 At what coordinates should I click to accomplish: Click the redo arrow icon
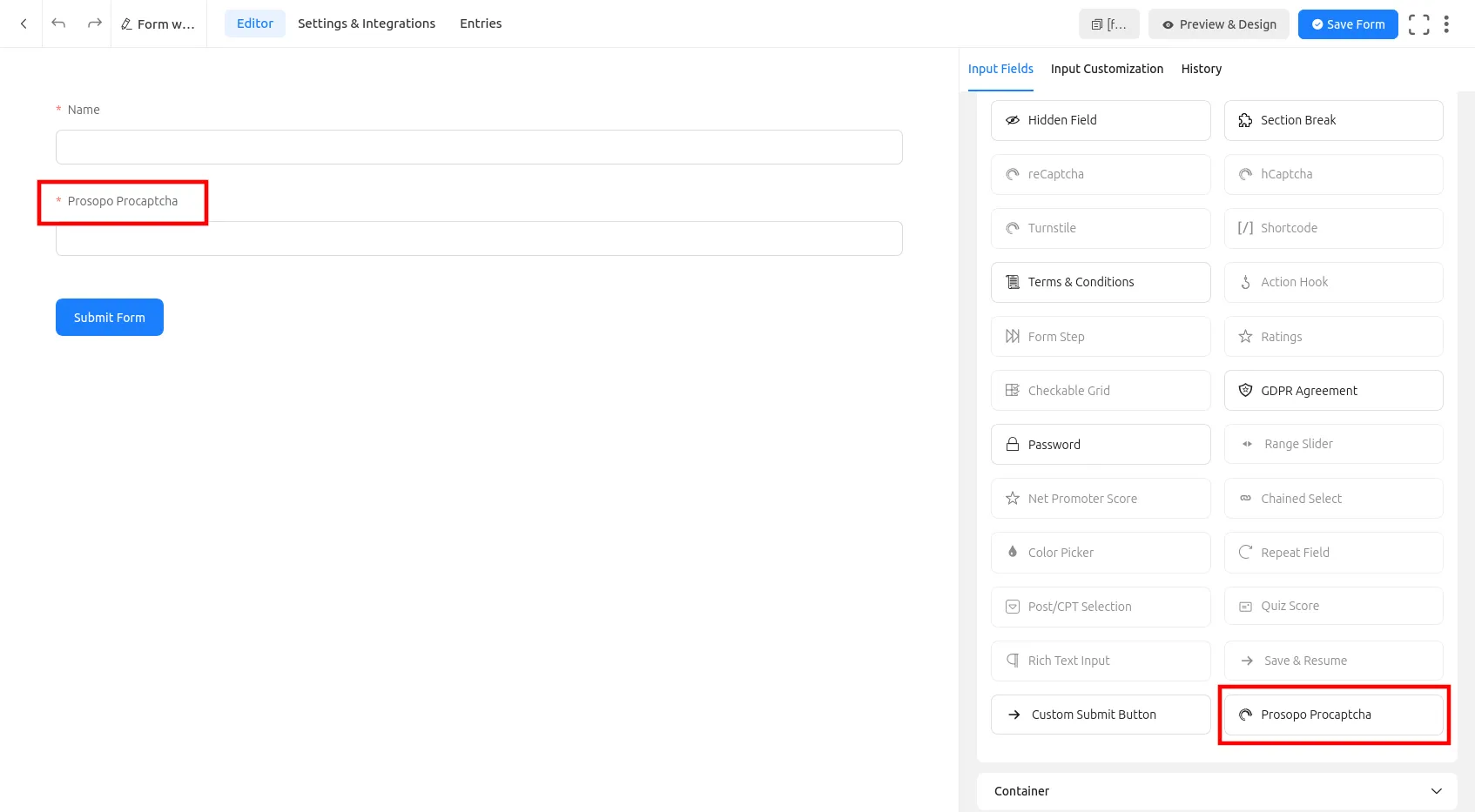coord(94,23)
